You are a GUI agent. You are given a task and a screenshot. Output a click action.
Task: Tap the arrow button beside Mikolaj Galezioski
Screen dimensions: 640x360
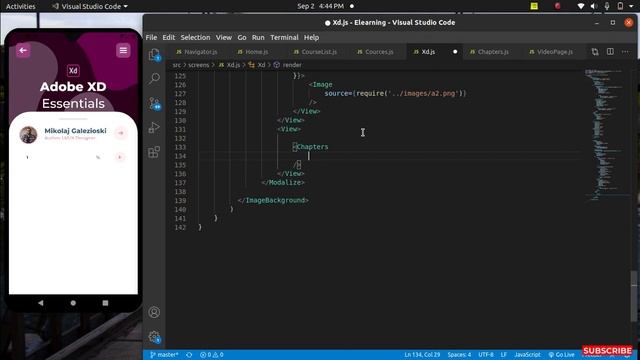120,133
